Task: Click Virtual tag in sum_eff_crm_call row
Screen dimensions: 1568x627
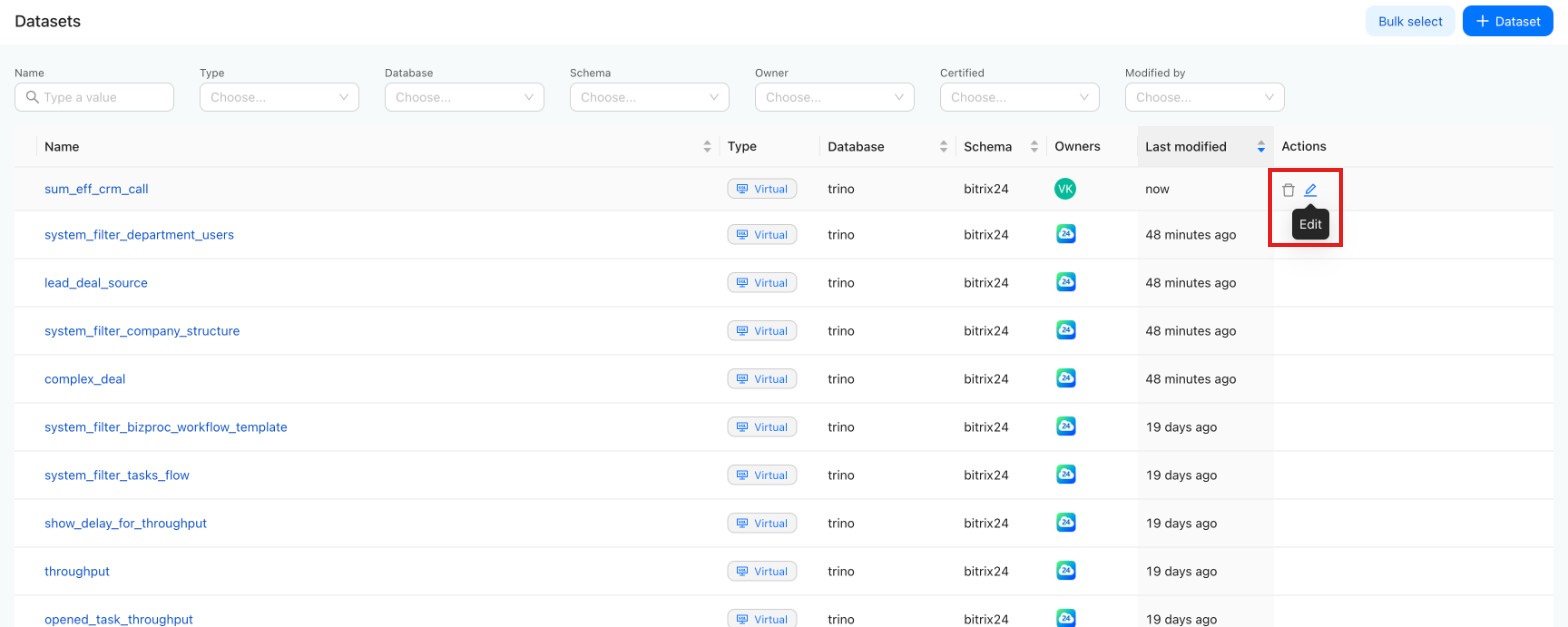Action: (x=762, y=189)
